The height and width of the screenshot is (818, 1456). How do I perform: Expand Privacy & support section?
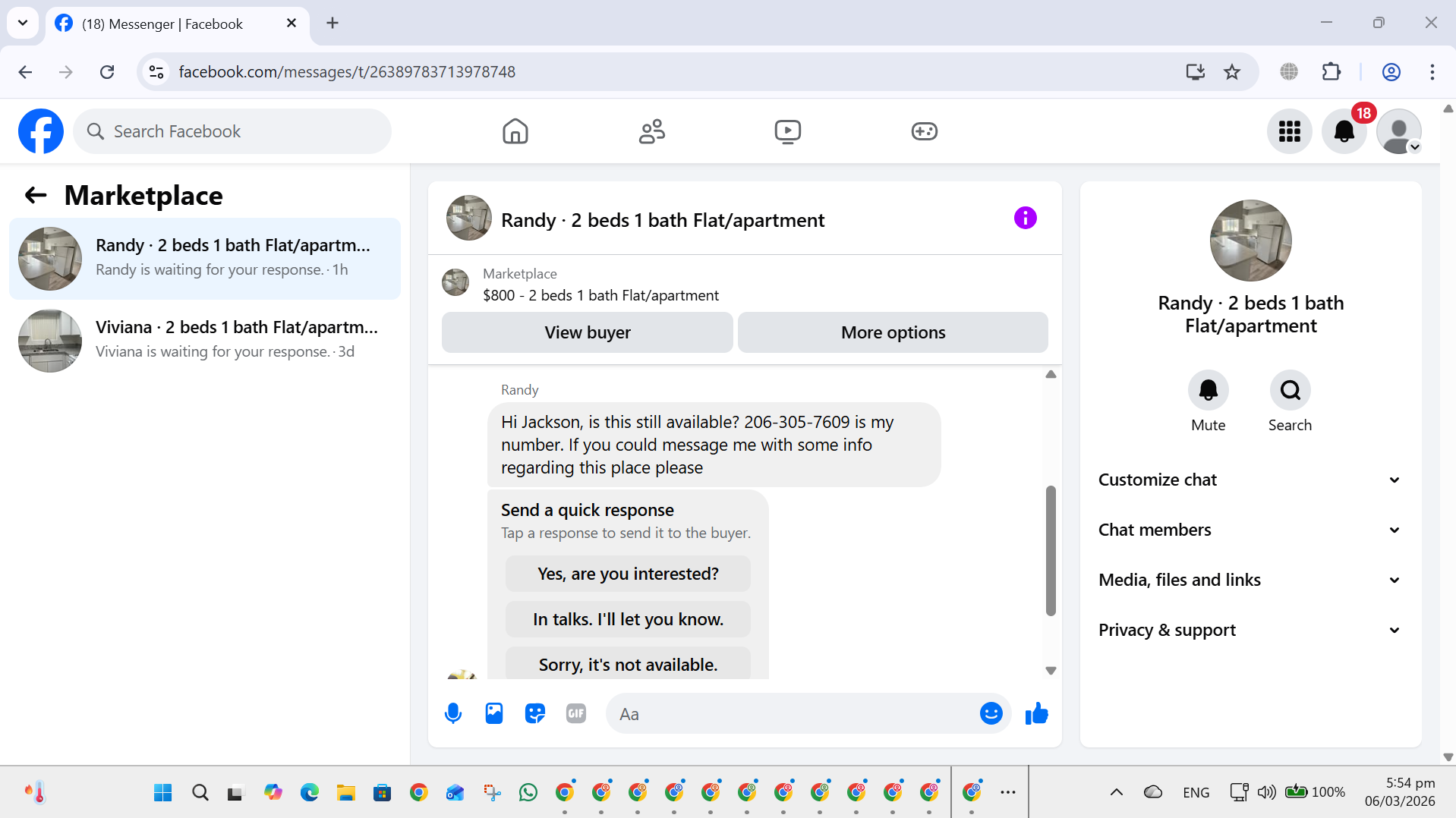point(1250,631)
